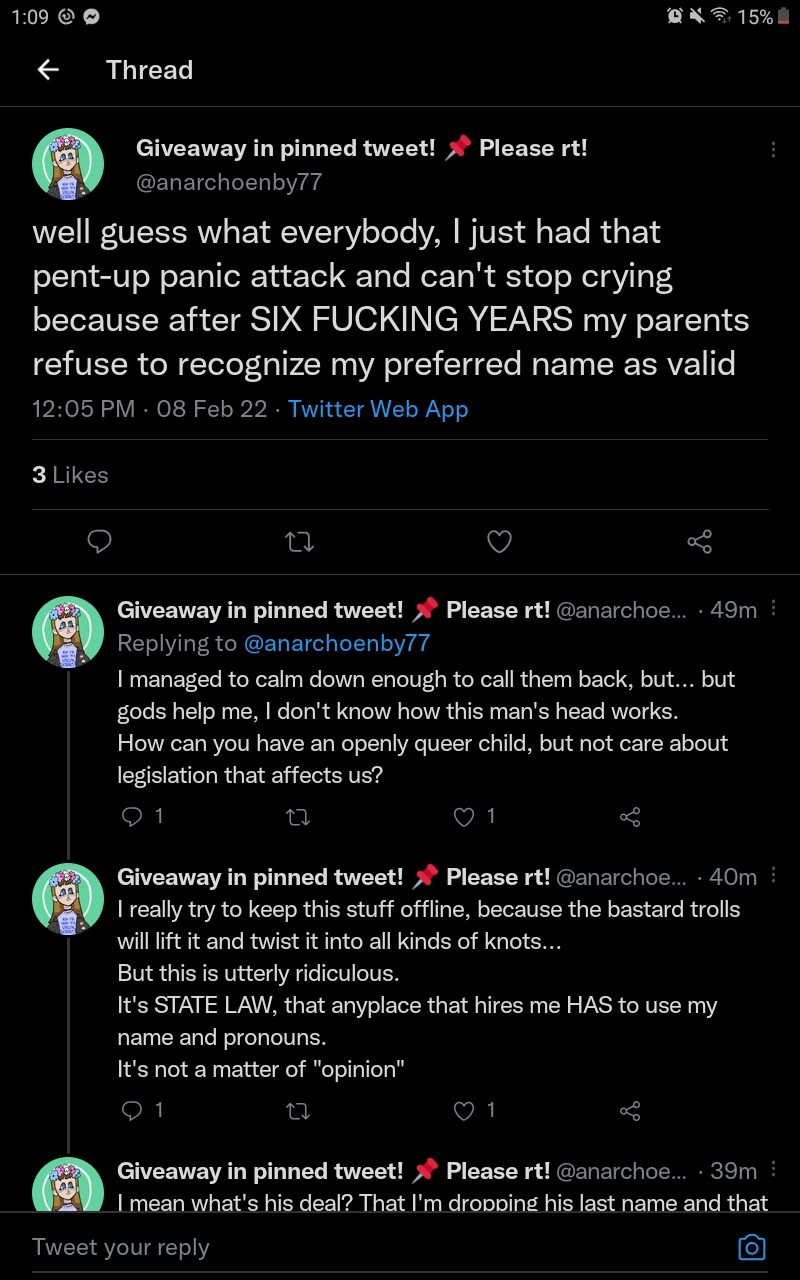Open options for the 49m reply
Image resolution: width=800 pixels, height=1280 pixels.
pyautogui.click(x=773, y=609)
